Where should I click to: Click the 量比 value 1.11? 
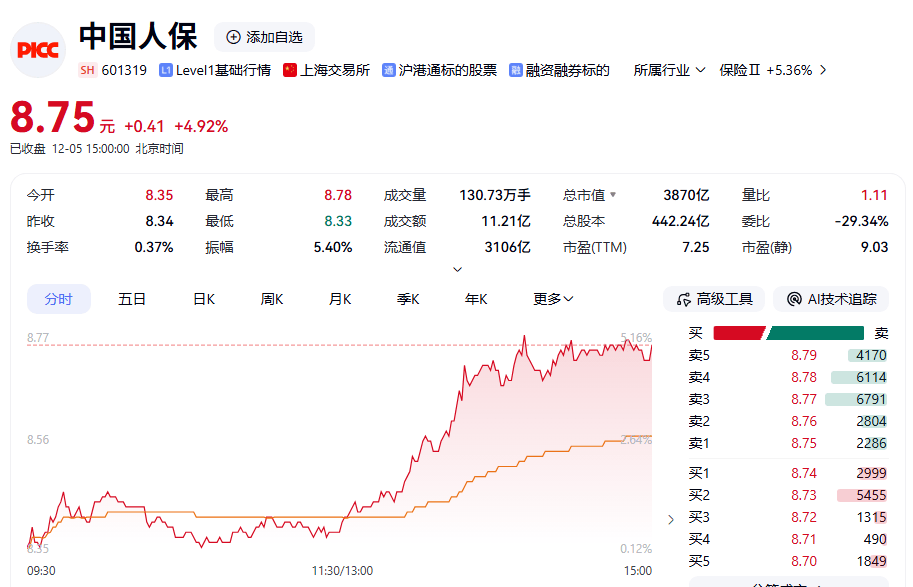click(875, 195)
